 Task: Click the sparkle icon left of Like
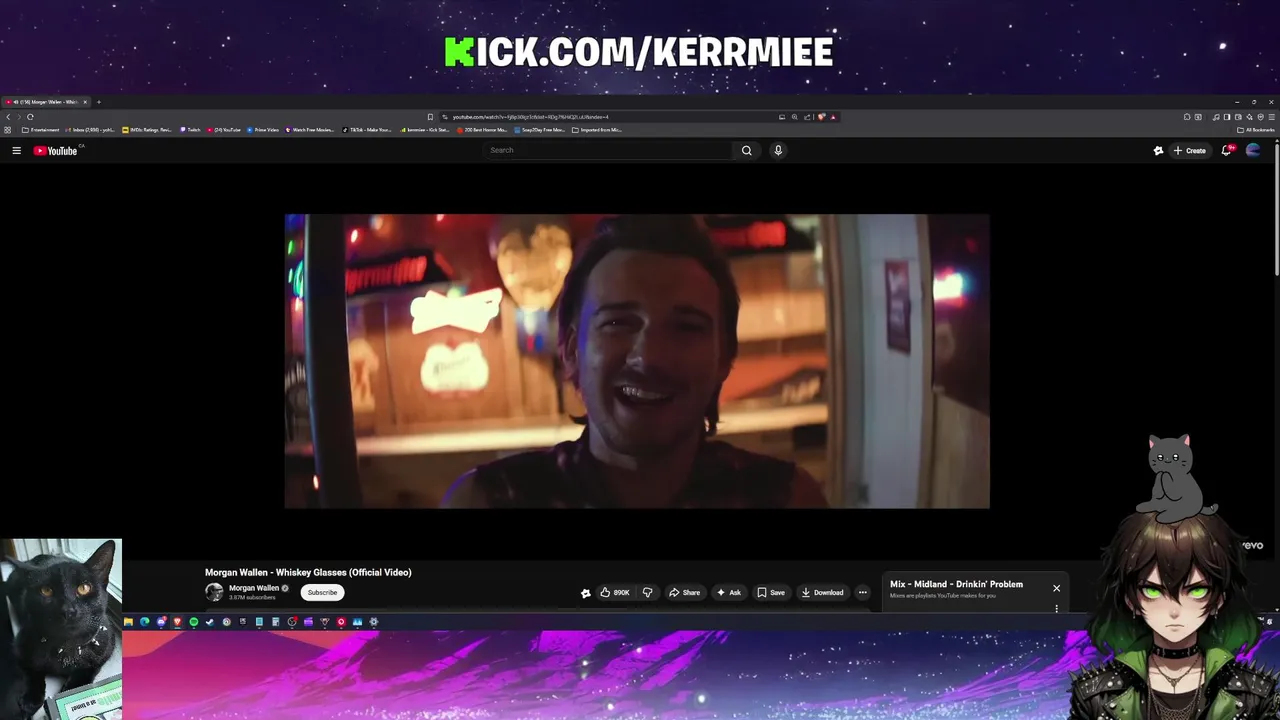(586, 593)
